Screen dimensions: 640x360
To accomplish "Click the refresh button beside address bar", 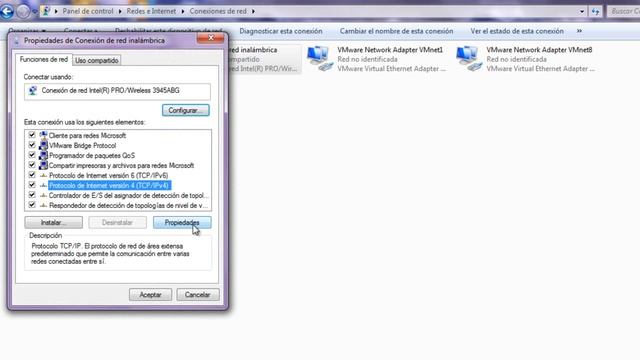I will coord(596,11).
